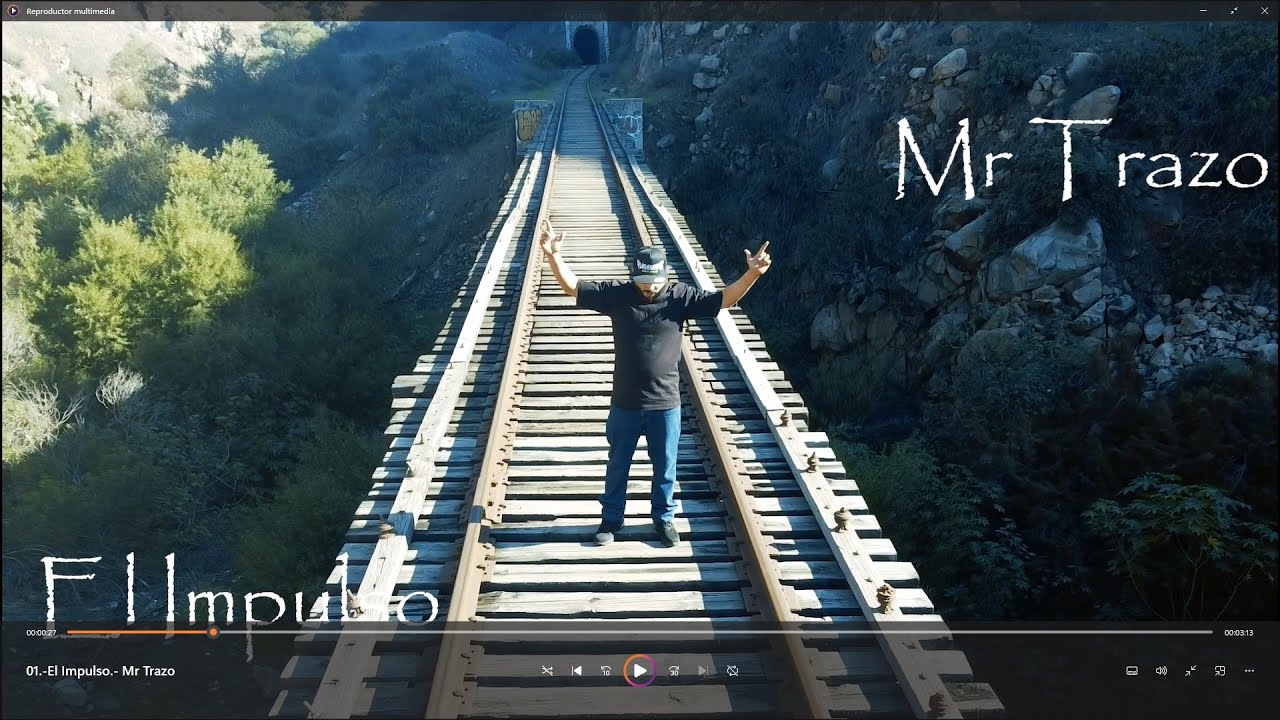The height and width of the screenshot is (720, 1280).
Task: Start playback with the Play button
Action: click(x=640, y=671)
